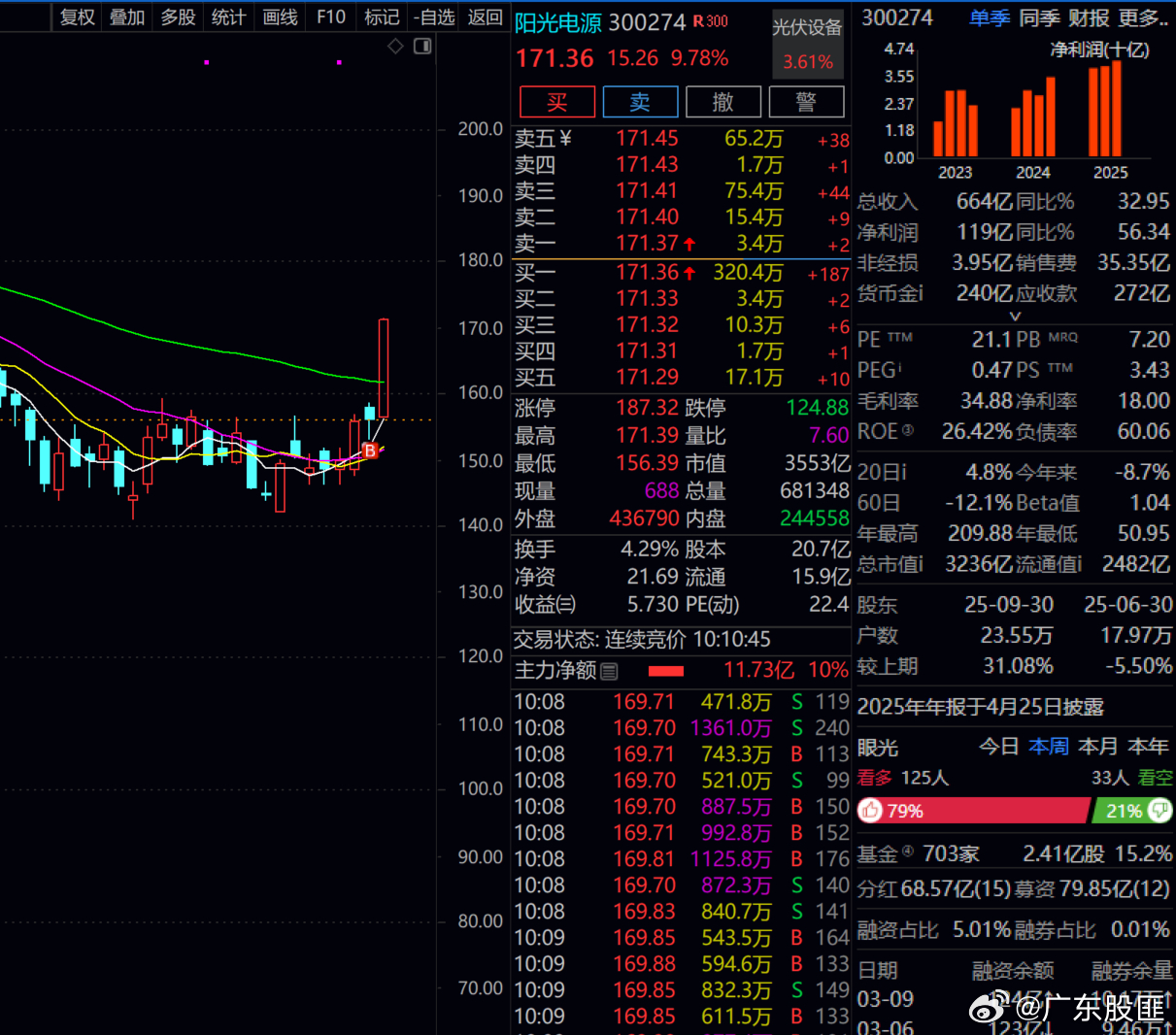This screenshot has height=1035, width=1176.
Task: Select 本月 in 眼光 poll
Action: [x=1098, y=747]
